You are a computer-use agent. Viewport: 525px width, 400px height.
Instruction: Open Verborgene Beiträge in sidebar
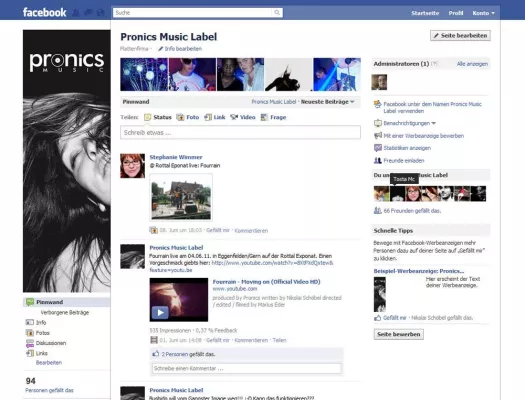(x=65, y=312)
